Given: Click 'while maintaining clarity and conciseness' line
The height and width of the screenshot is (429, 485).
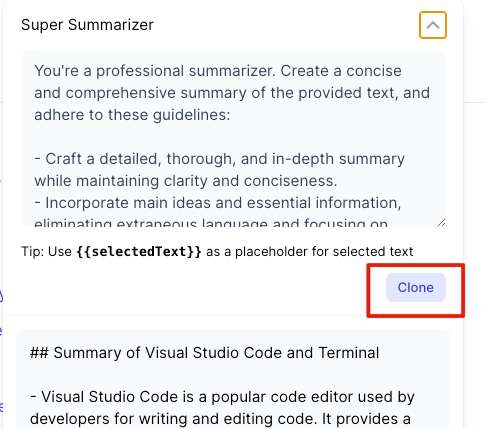Looking at the screenshot, I should point(186,181).
